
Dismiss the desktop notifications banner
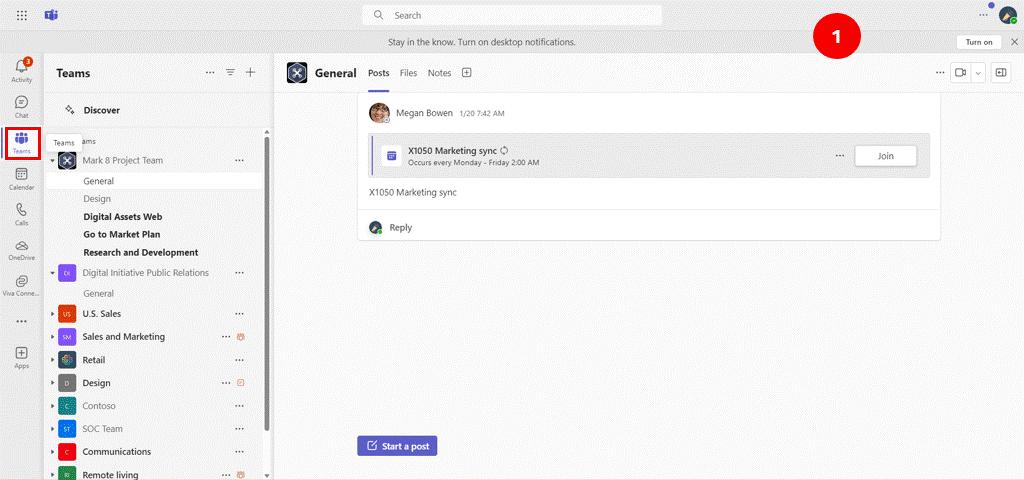coord(1014,42)
